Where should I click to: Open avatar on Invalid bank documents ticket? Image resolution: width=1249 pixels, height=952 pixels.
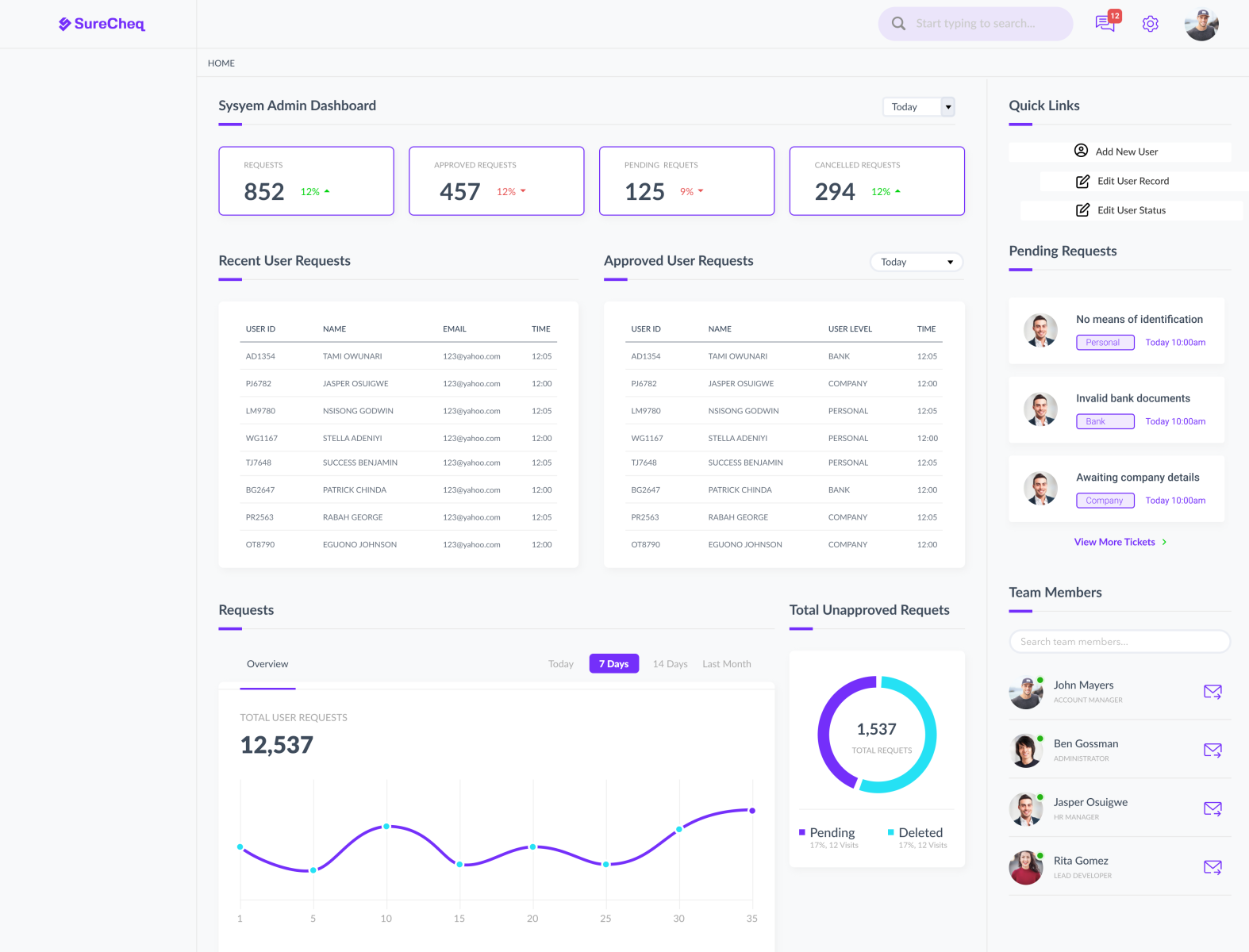(1040, 409)
